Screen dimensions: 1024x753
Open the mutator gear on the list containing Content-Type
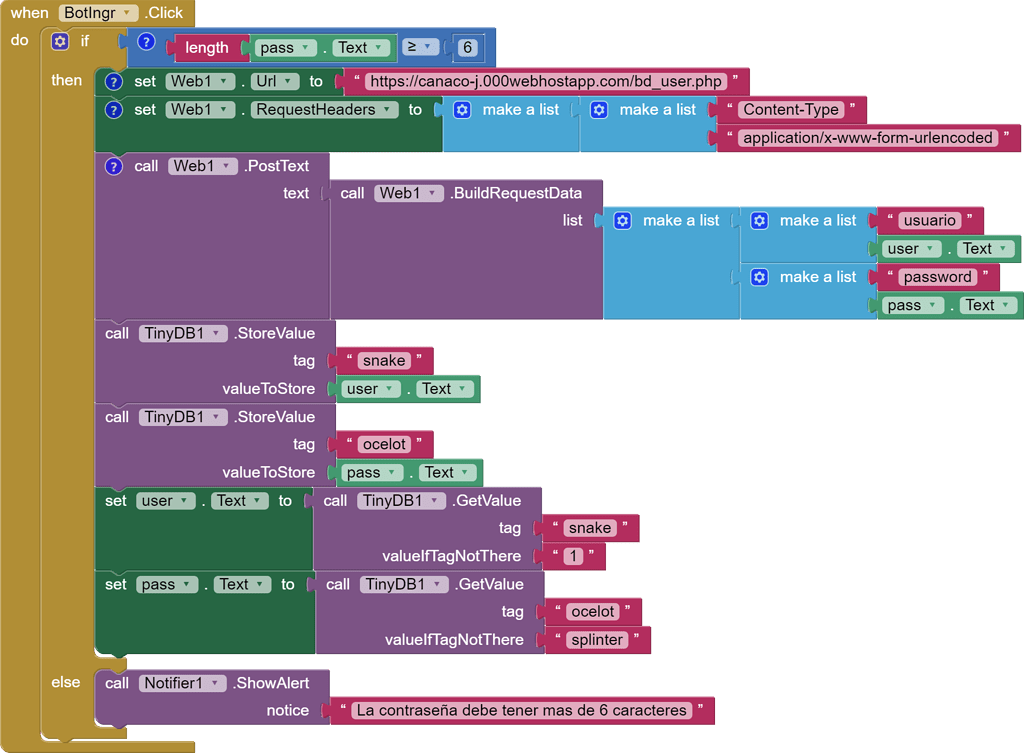click(599, 110)
